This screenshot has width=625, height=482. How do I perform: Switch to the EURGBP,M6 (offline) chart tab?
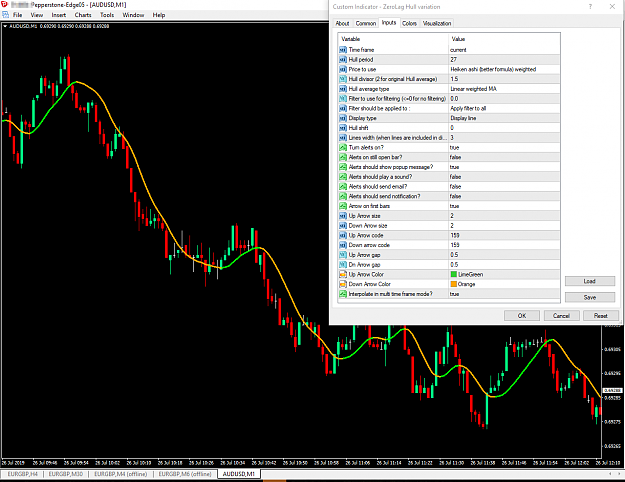(x=185, y=474)
